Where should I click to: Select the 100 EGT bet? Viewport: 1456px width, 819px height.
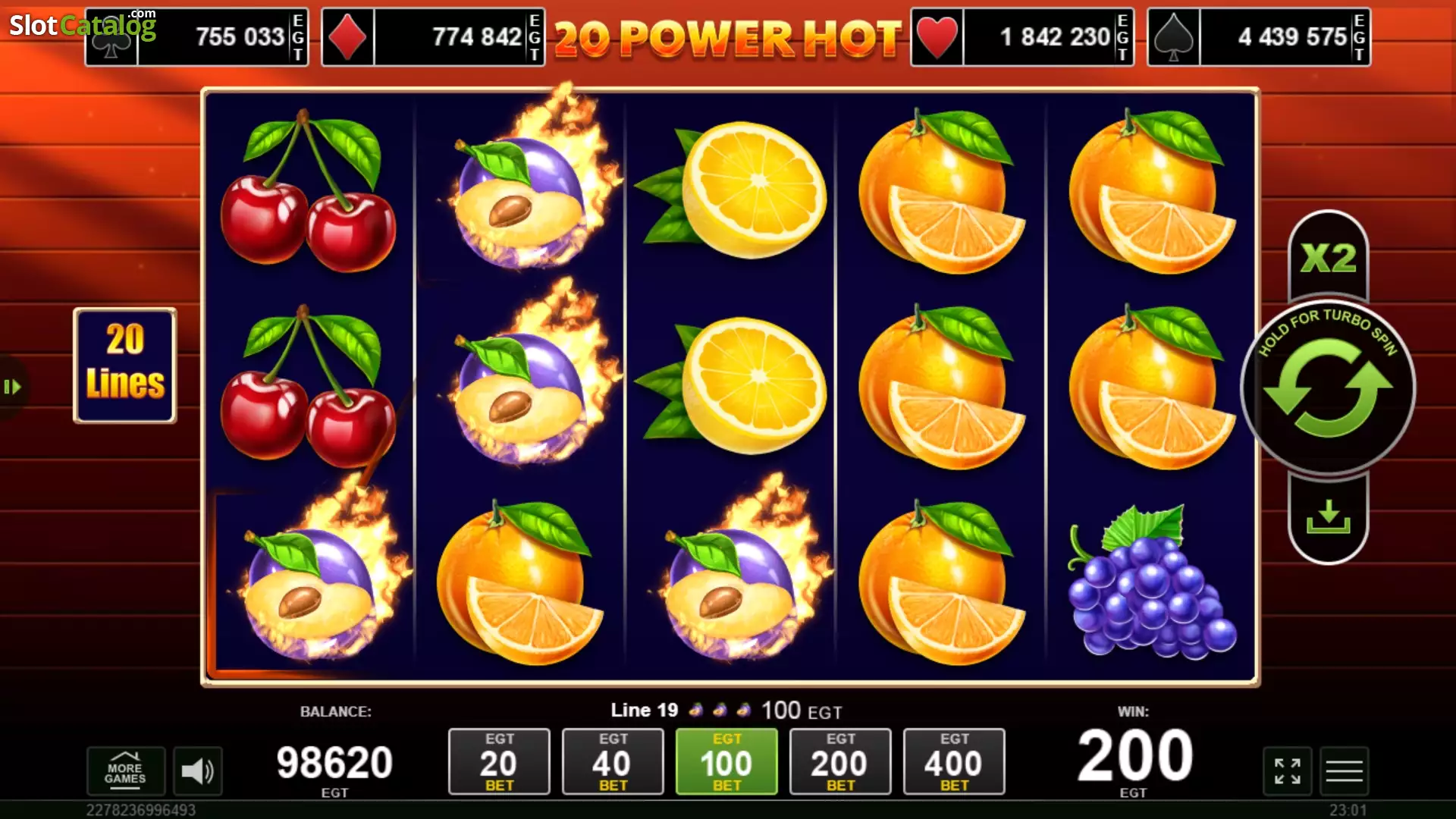pyautogui.click(x=726, y=761)
